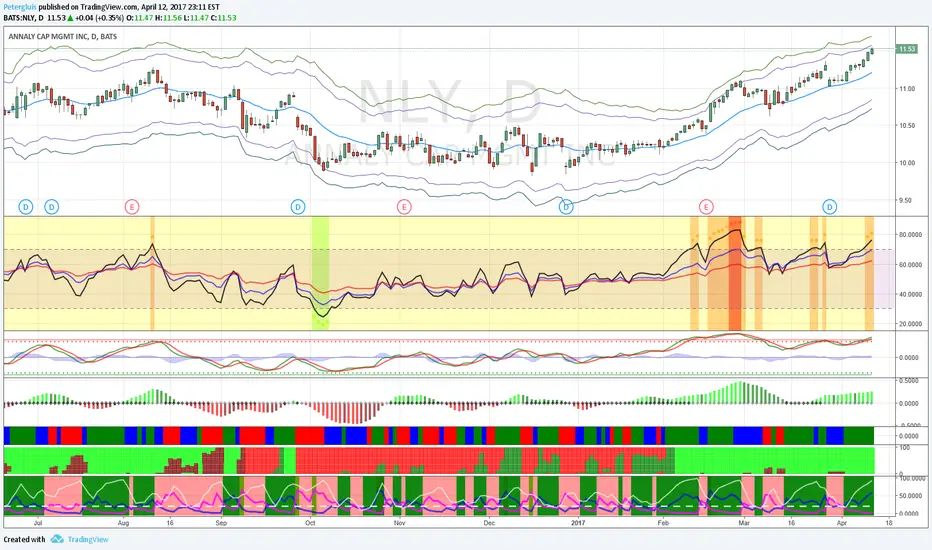Click the BATS:NLY, D symbol header text
The height and width of the screenshot is (550, 932).
click(x=23, y=18)
